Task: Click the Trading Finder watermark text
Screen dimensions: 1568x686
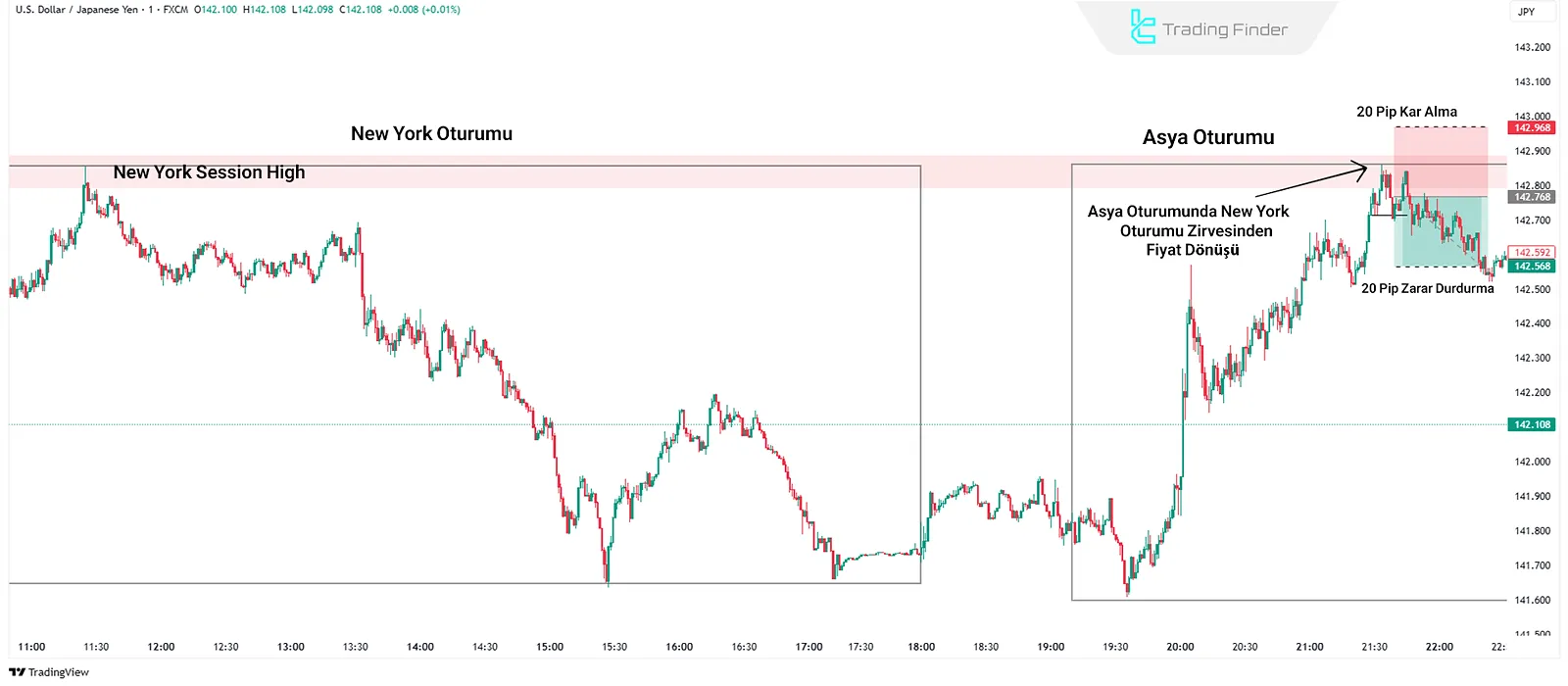Action: 1225,29
